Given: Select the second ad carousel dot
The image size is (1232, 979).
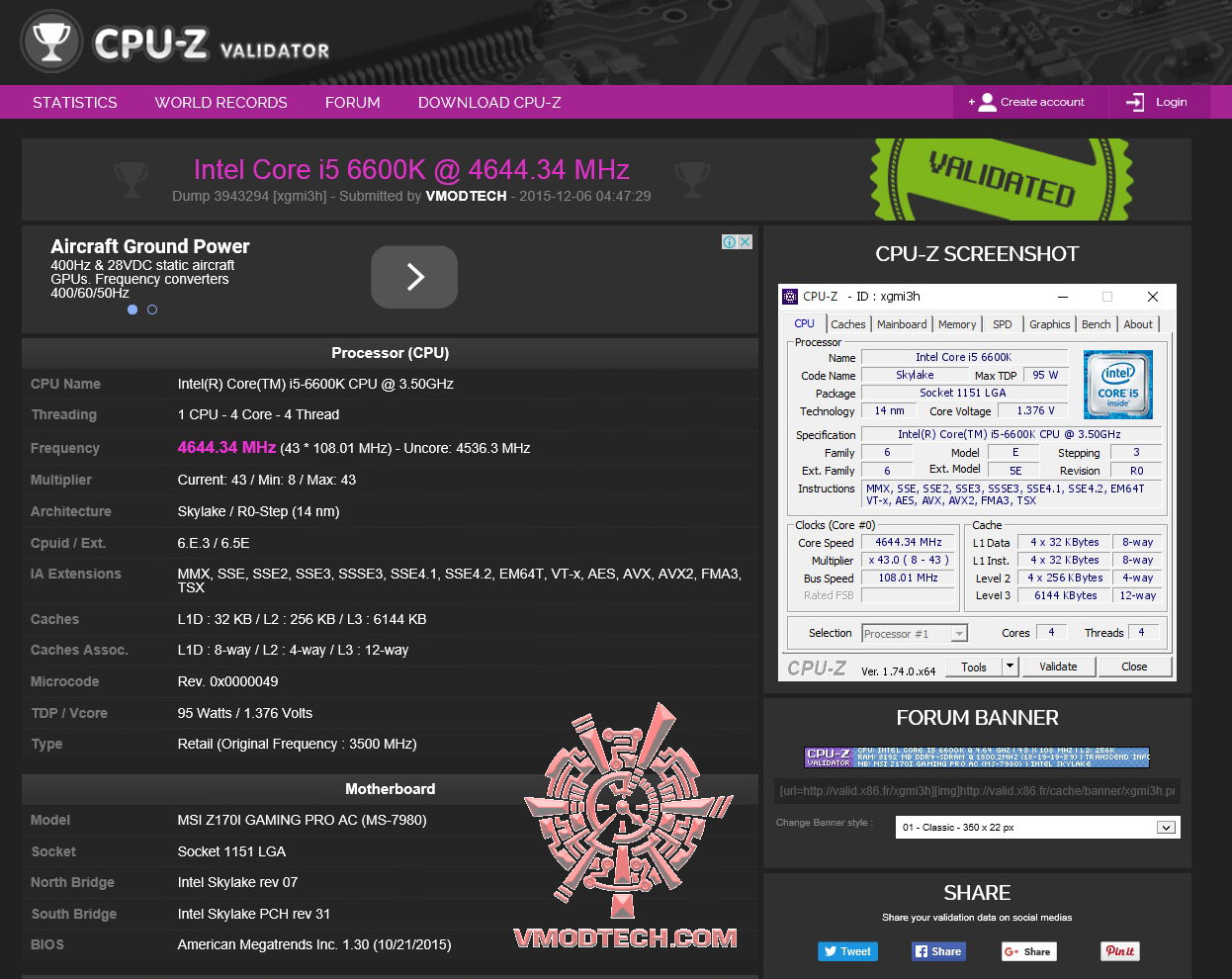Looking at the screenshot, I should (152, 310).
